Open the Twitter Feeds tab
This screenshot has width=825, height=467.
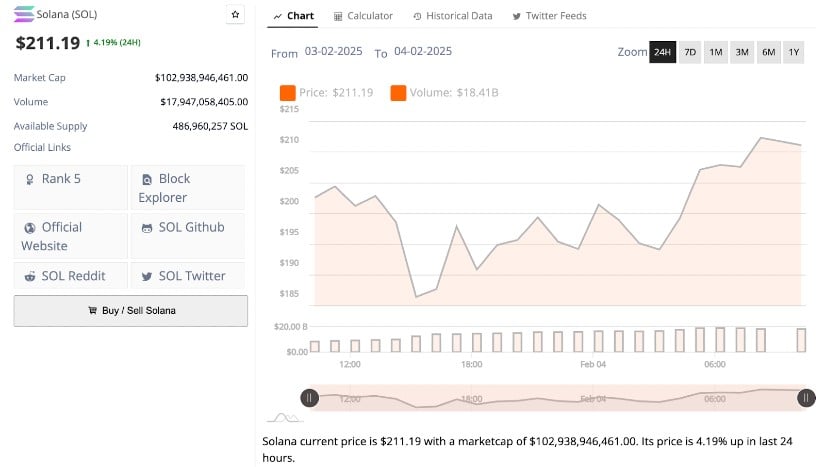tap(549, 16)
